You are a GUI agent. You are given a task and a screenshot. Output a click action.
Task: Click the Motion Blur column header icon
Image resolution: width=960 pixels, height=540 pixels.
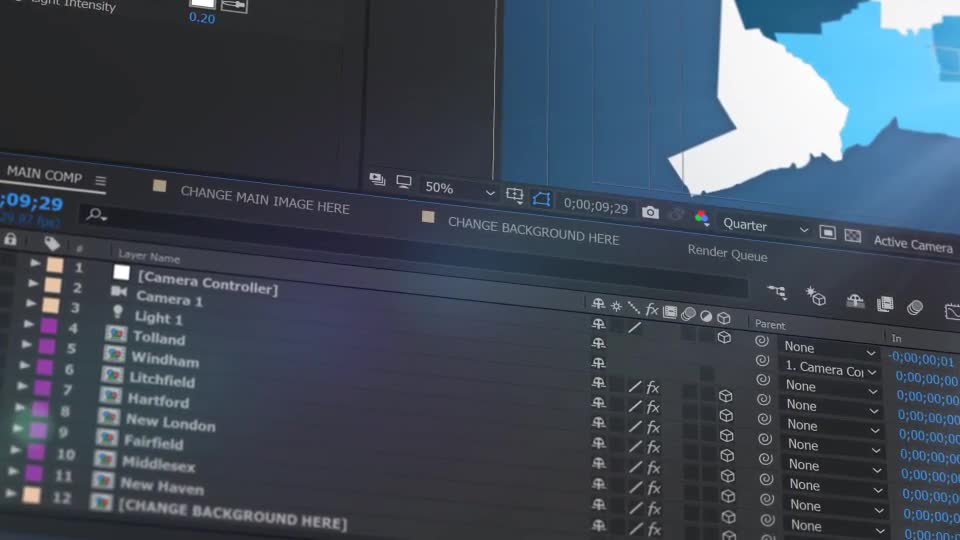coord(688,314)
